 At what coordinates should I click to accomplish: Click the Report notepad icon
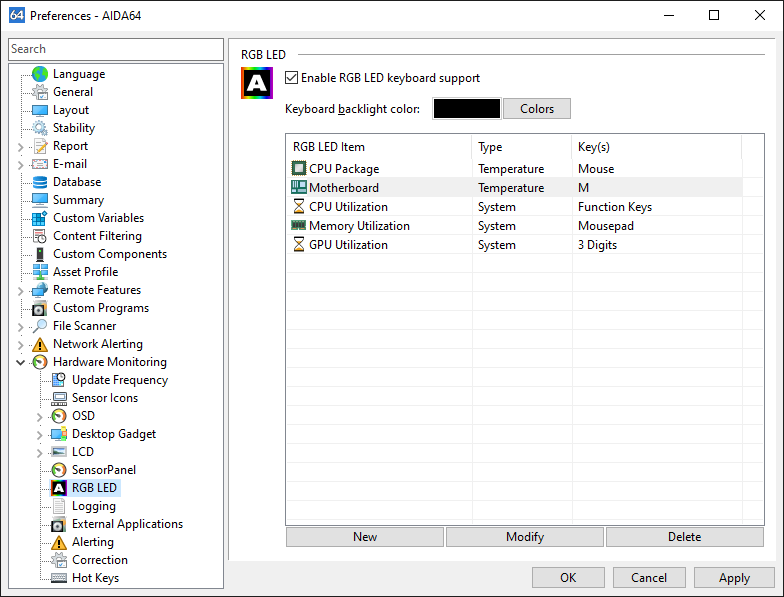pyautogui.click(x=40, y=146)
